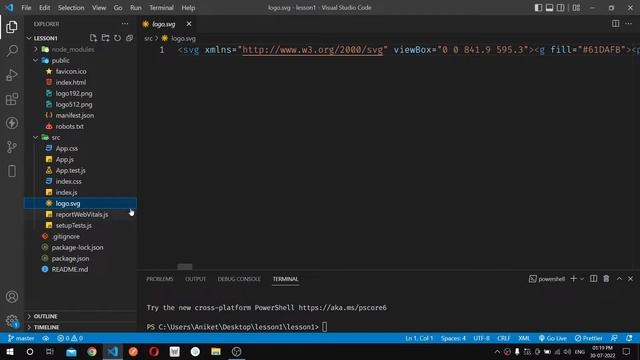
Task: Collapse the LESSON1 root folder
Action: point(29,38)
